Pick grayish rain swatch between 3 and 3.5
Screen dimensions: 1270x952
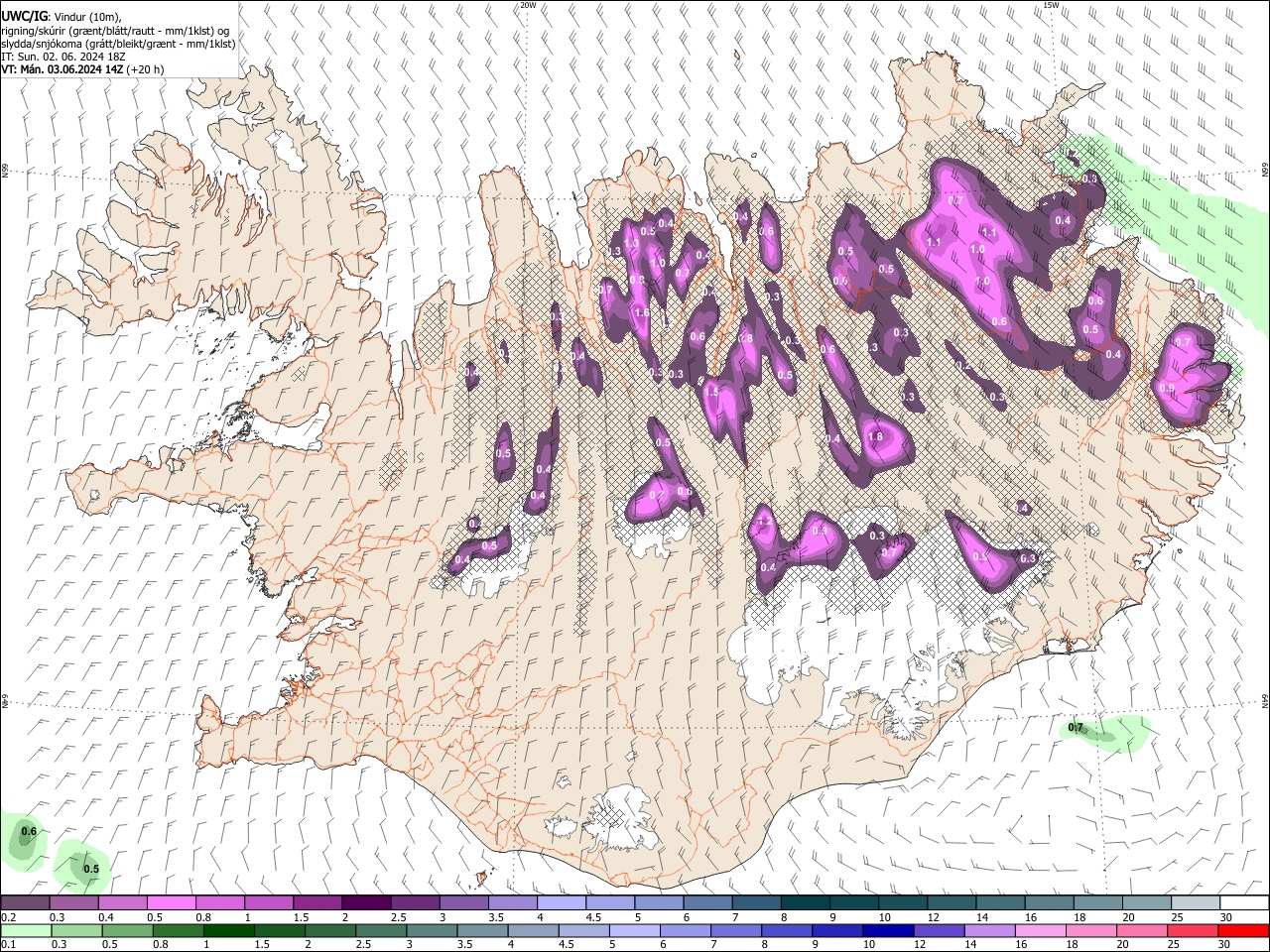point(431,931)
